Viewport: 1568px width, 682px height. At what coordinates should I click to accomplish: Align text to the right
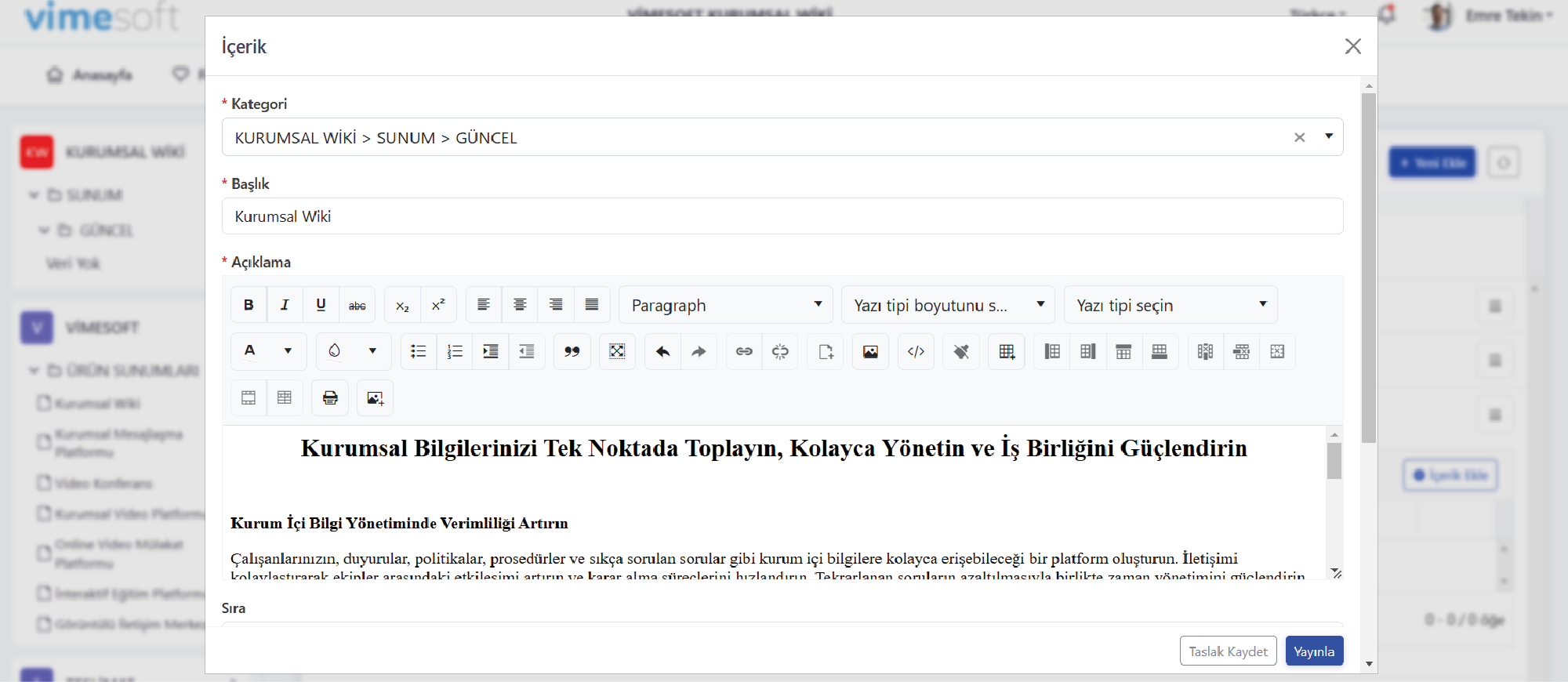tap(556, 305)
